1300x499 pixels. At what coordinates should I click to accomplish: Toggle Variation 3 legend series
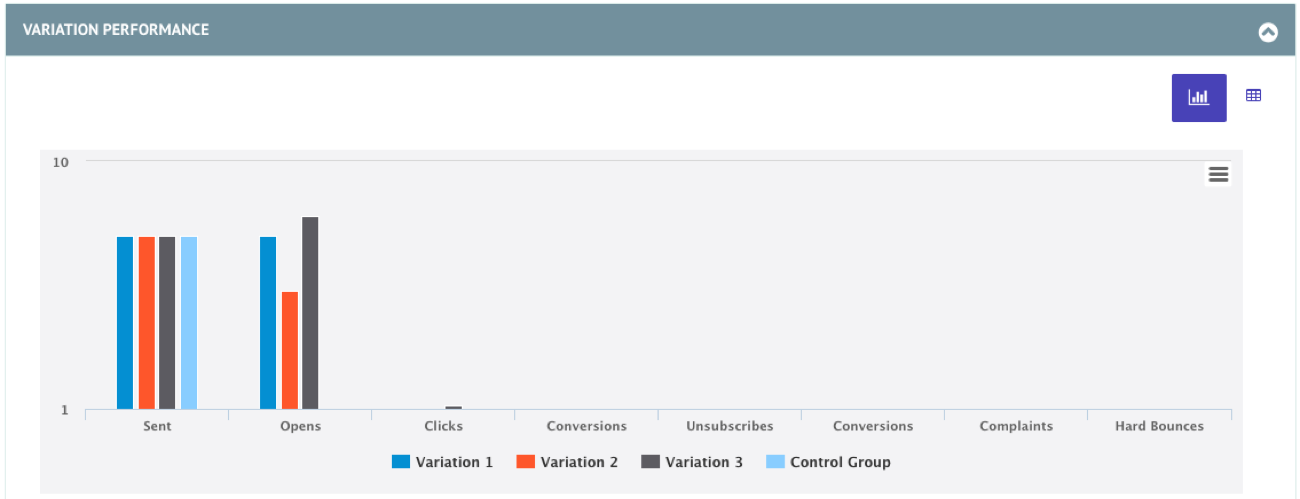pos(704,462)
